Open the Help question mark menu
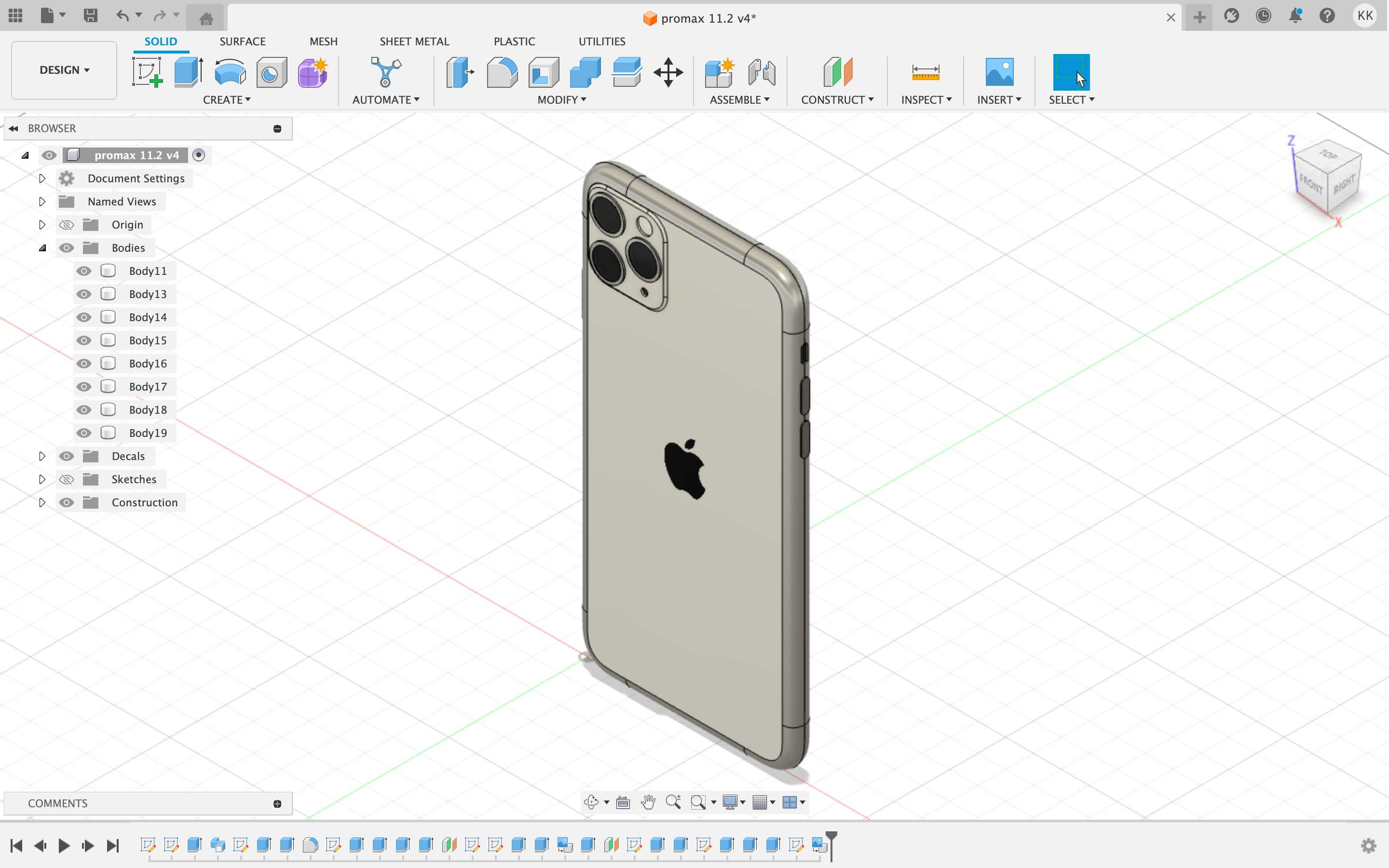This screenshot has height=868, width=1389. (x=1327, y=15)
